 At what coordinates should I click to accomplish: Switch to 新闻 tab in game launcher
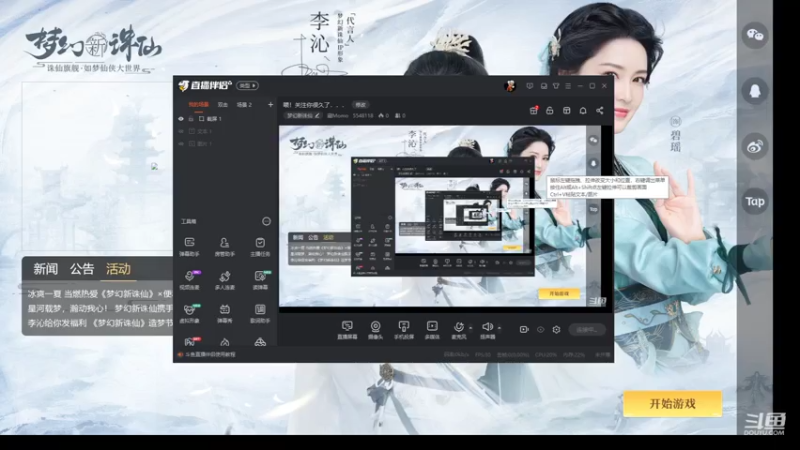coord(45,269)
